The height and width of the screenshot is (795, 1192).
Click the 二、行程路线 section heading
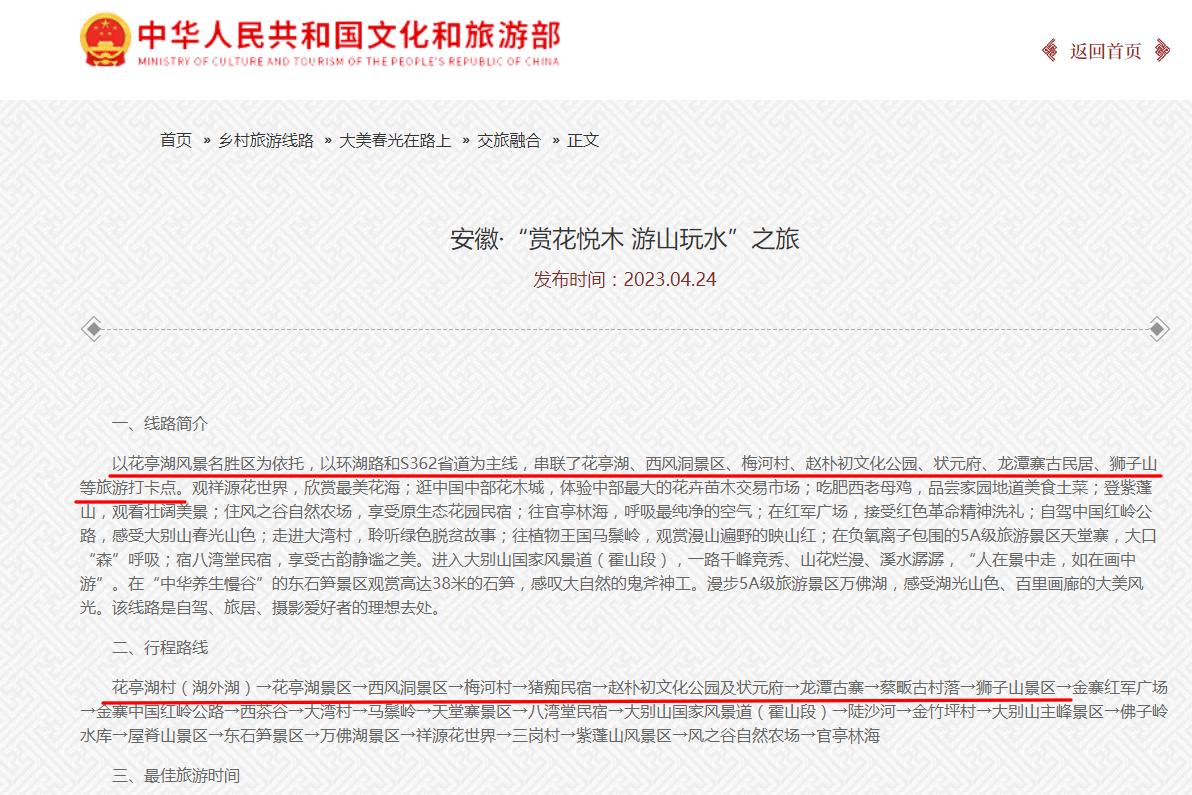coord(160,648)
